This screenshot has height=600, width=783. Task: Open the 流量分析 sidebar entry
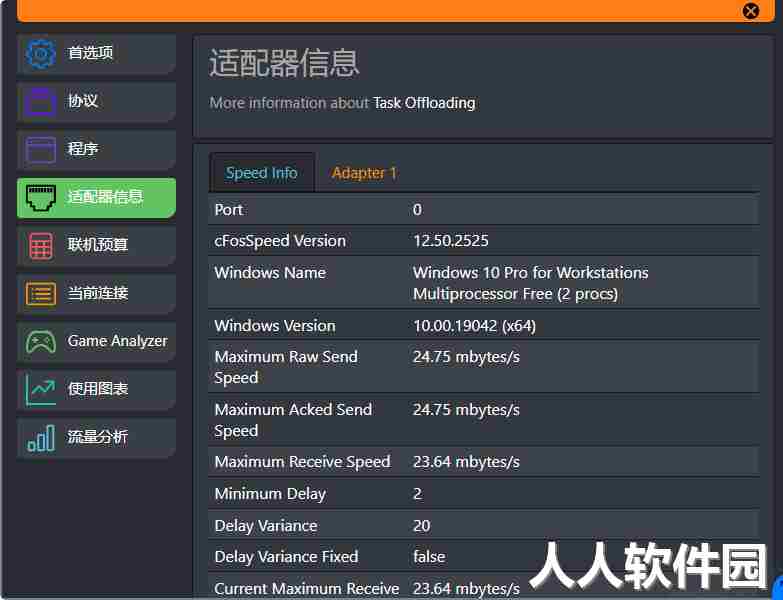coord(96,437)
